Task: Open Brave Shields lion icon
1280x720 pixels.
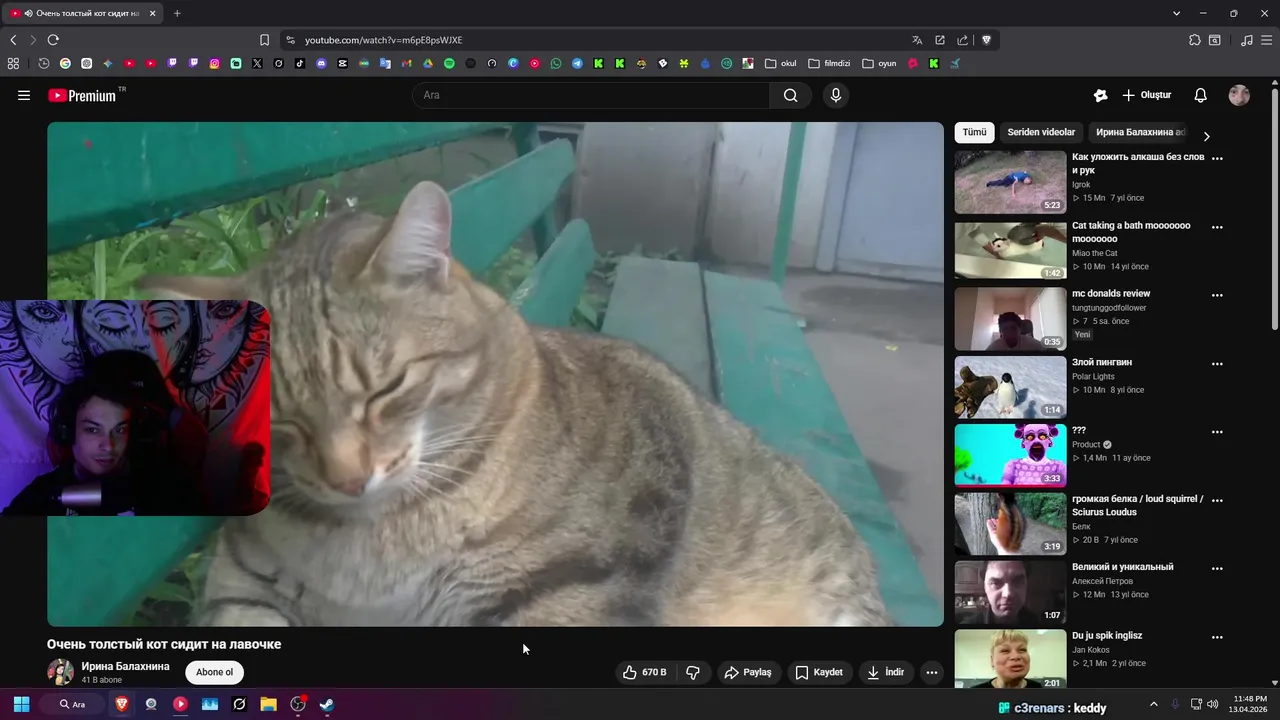Action: click(x=986, y=40)
